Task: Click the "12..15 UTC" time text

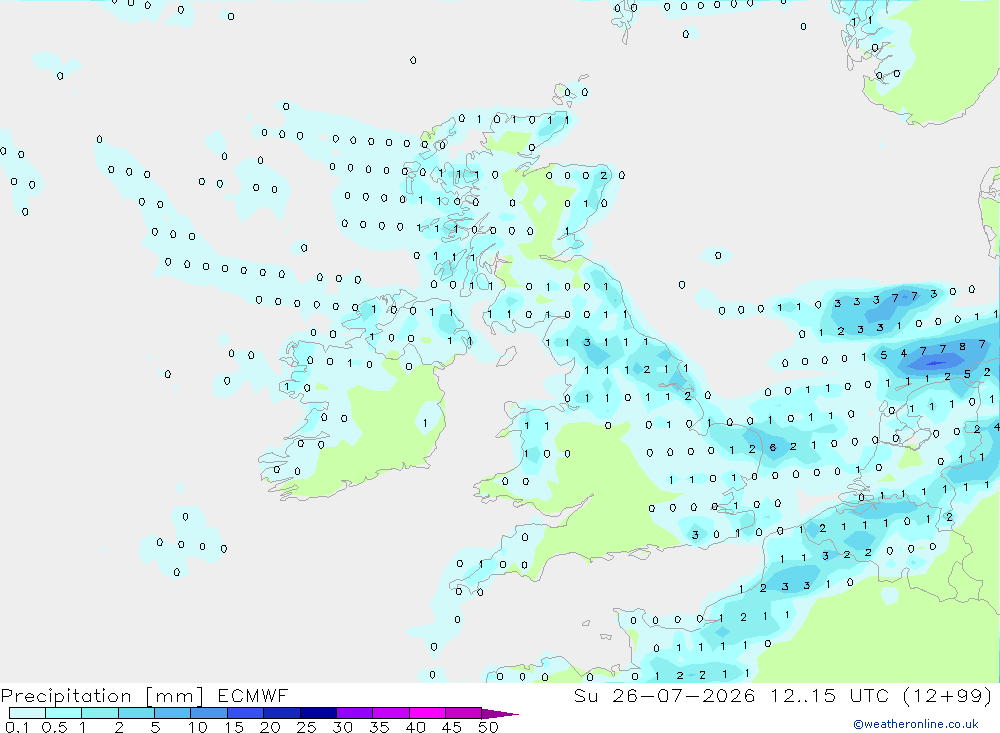Action: tap(829, 695)
